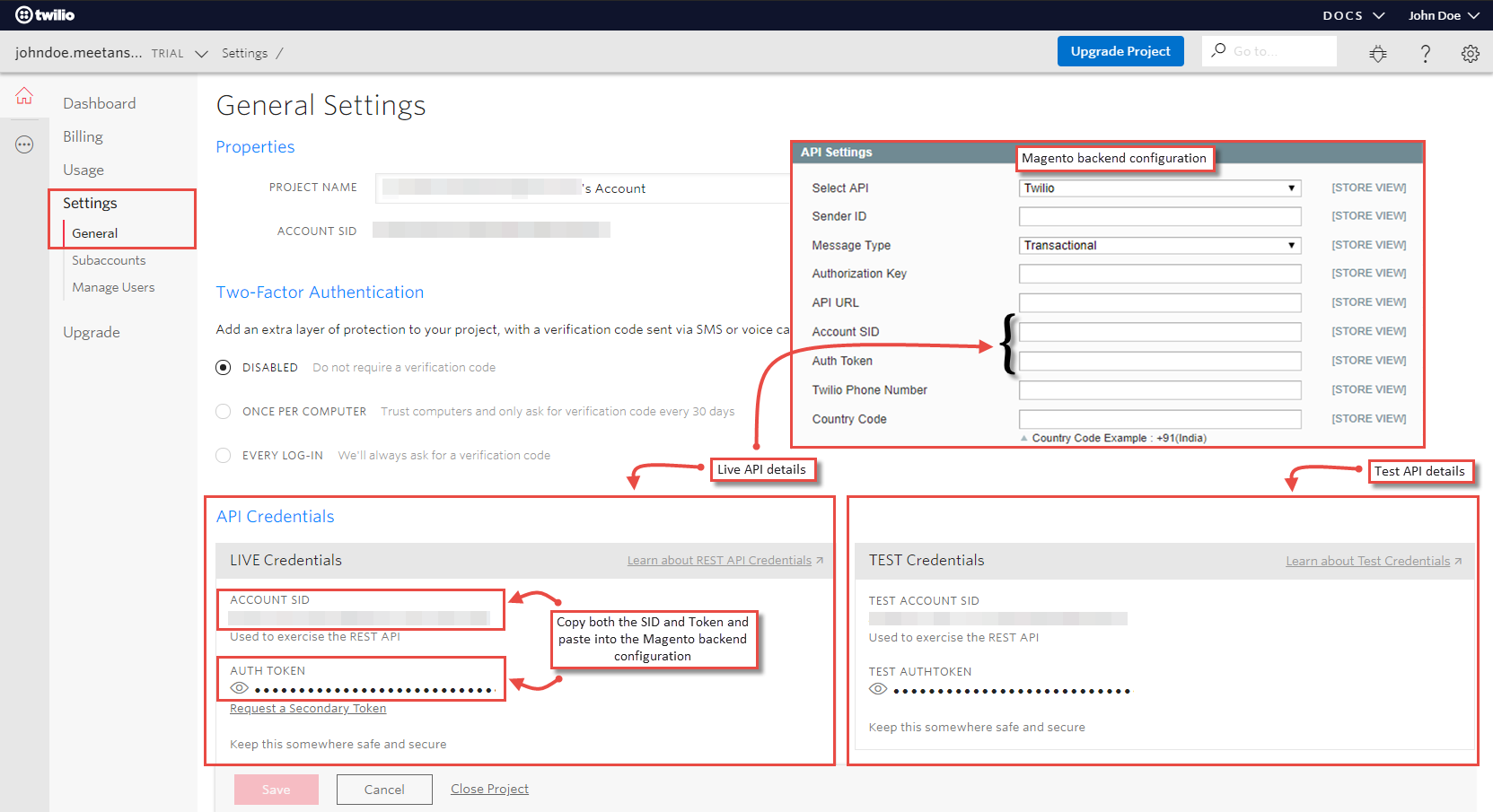
Task: Open Manage Users in sidebar
Action: coord(113,287)
